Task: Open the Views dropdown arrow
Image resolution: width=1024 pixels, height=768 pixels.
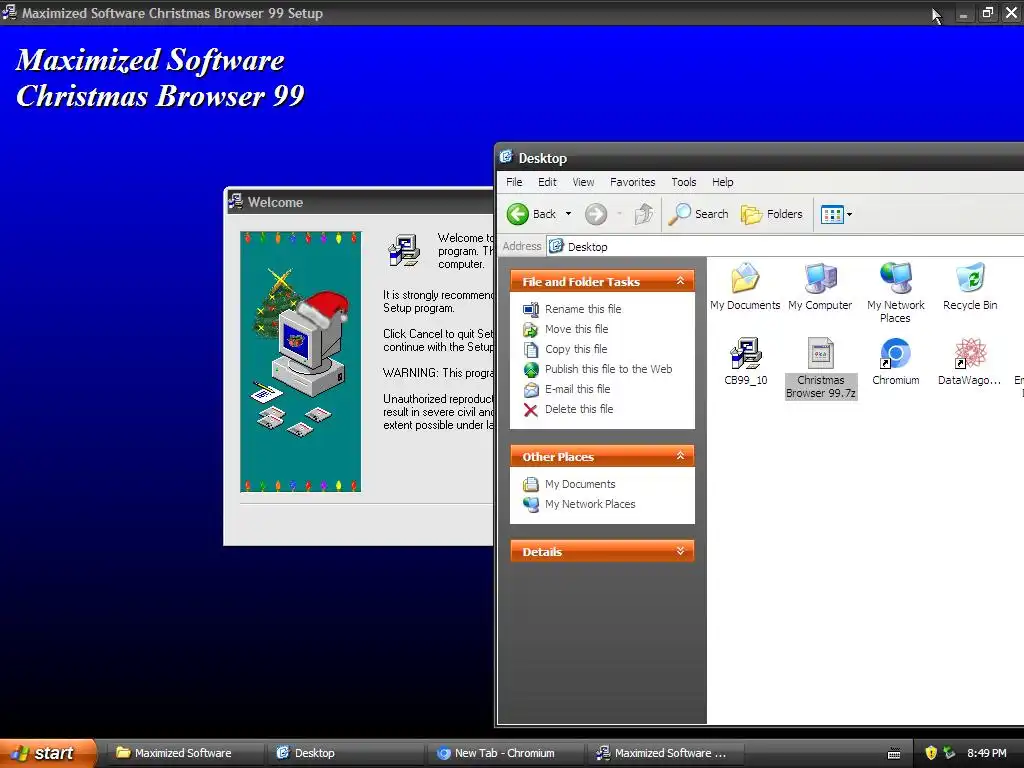Action: click(849, 214)
